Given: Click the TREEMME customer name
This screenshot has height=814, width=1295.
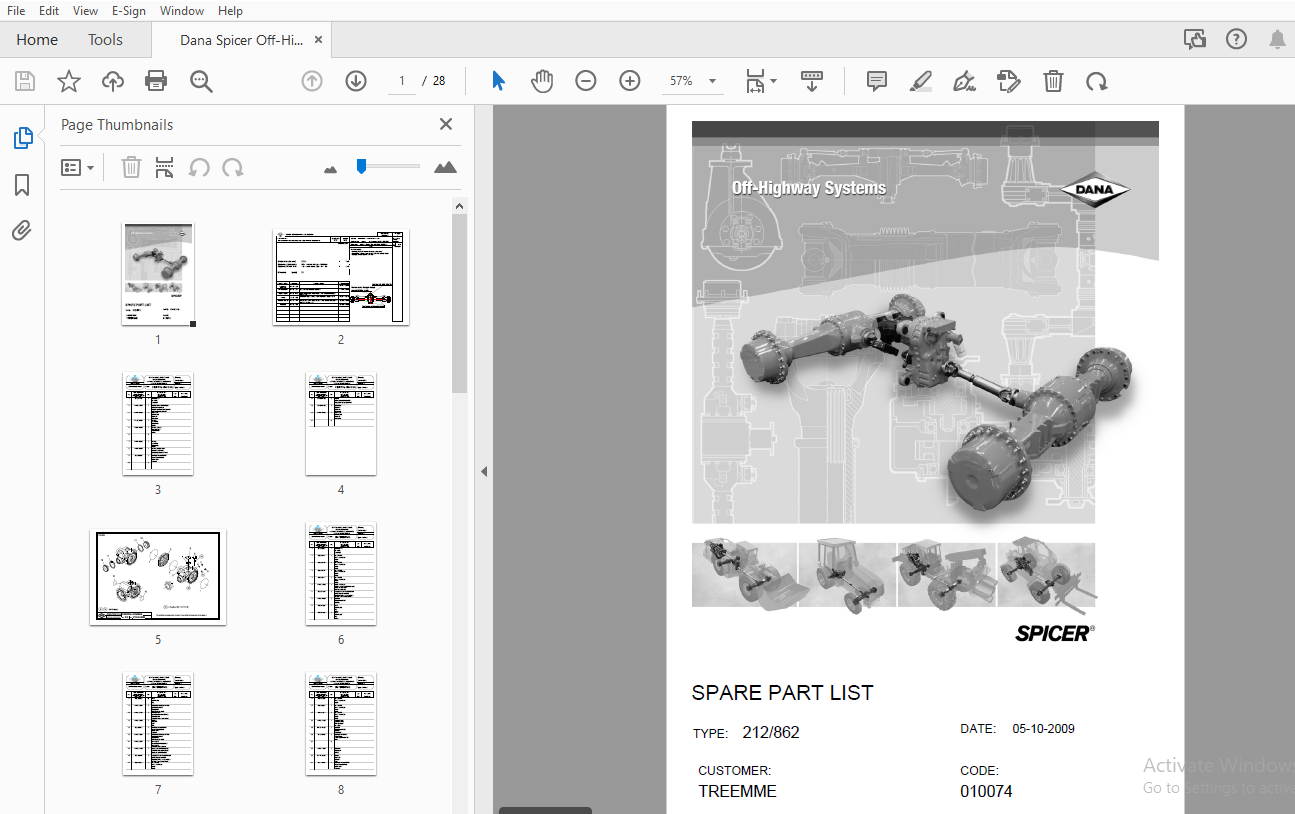Looking at the screenshot, I should click(x=737, y=792).
